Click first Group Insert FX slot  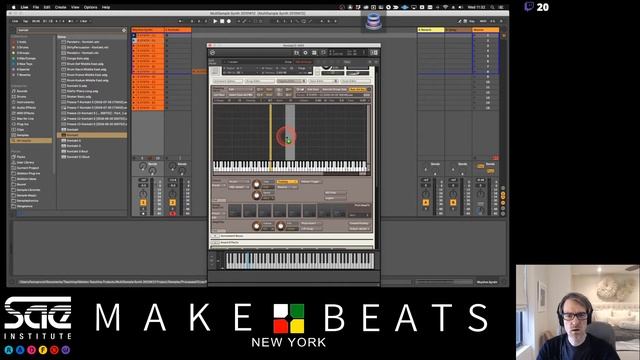pyautogui.click(x=235, y=211)
